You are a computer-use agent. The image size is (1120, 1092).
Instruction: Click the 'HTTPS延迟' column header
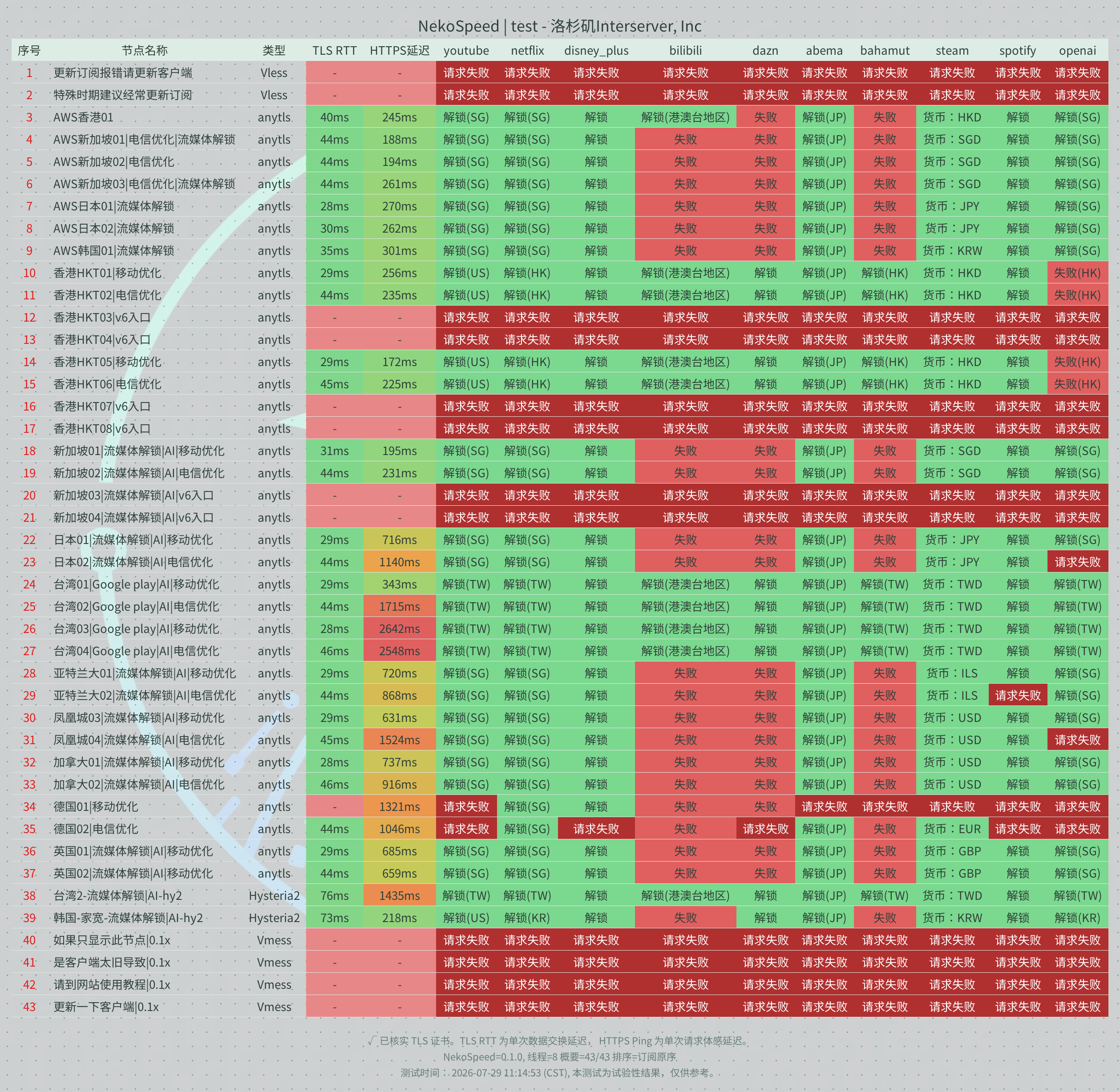click(x=399, y=50)
